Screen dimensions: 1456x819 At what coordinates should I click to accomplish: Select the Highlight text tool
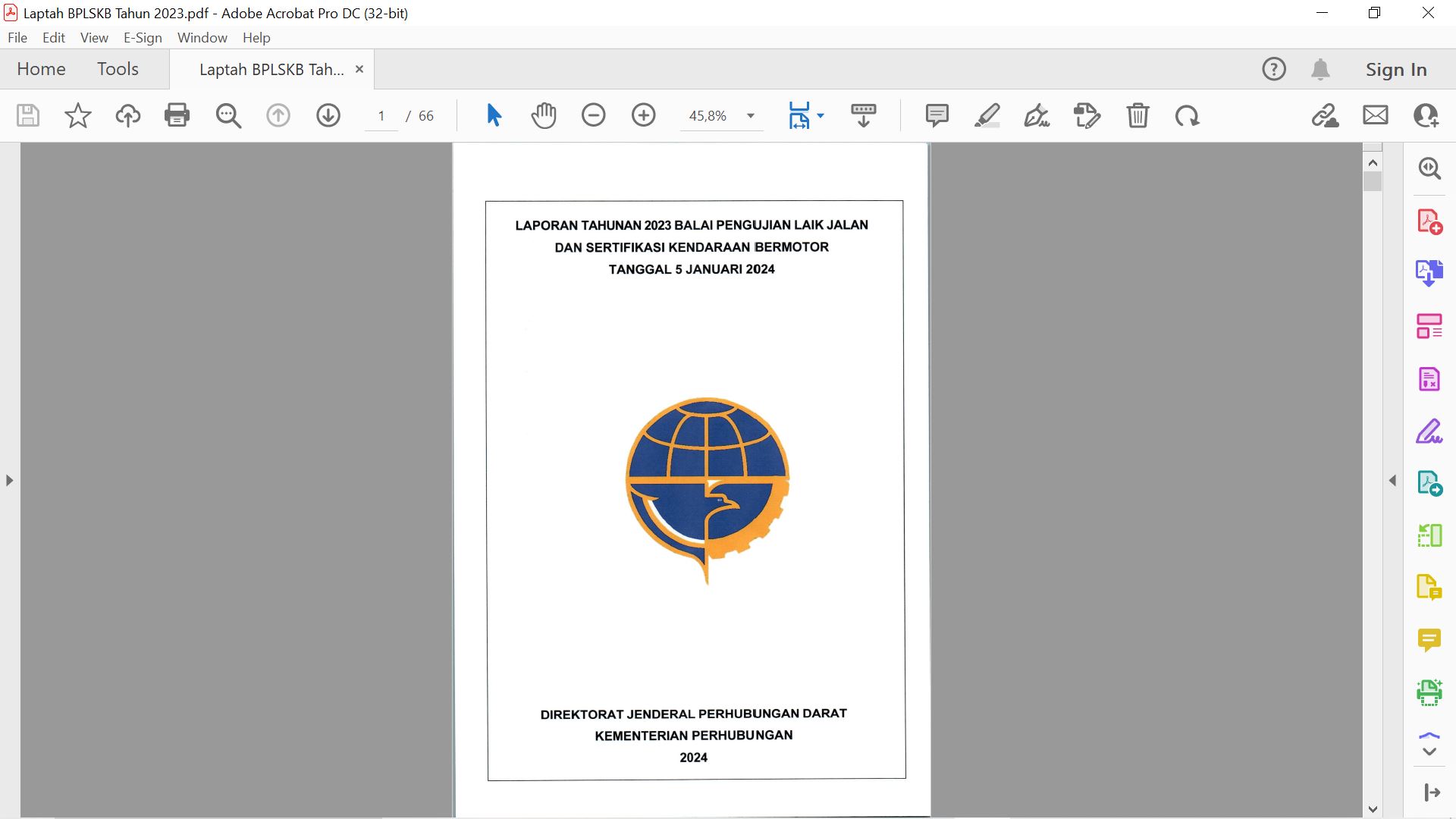(987, 115)
